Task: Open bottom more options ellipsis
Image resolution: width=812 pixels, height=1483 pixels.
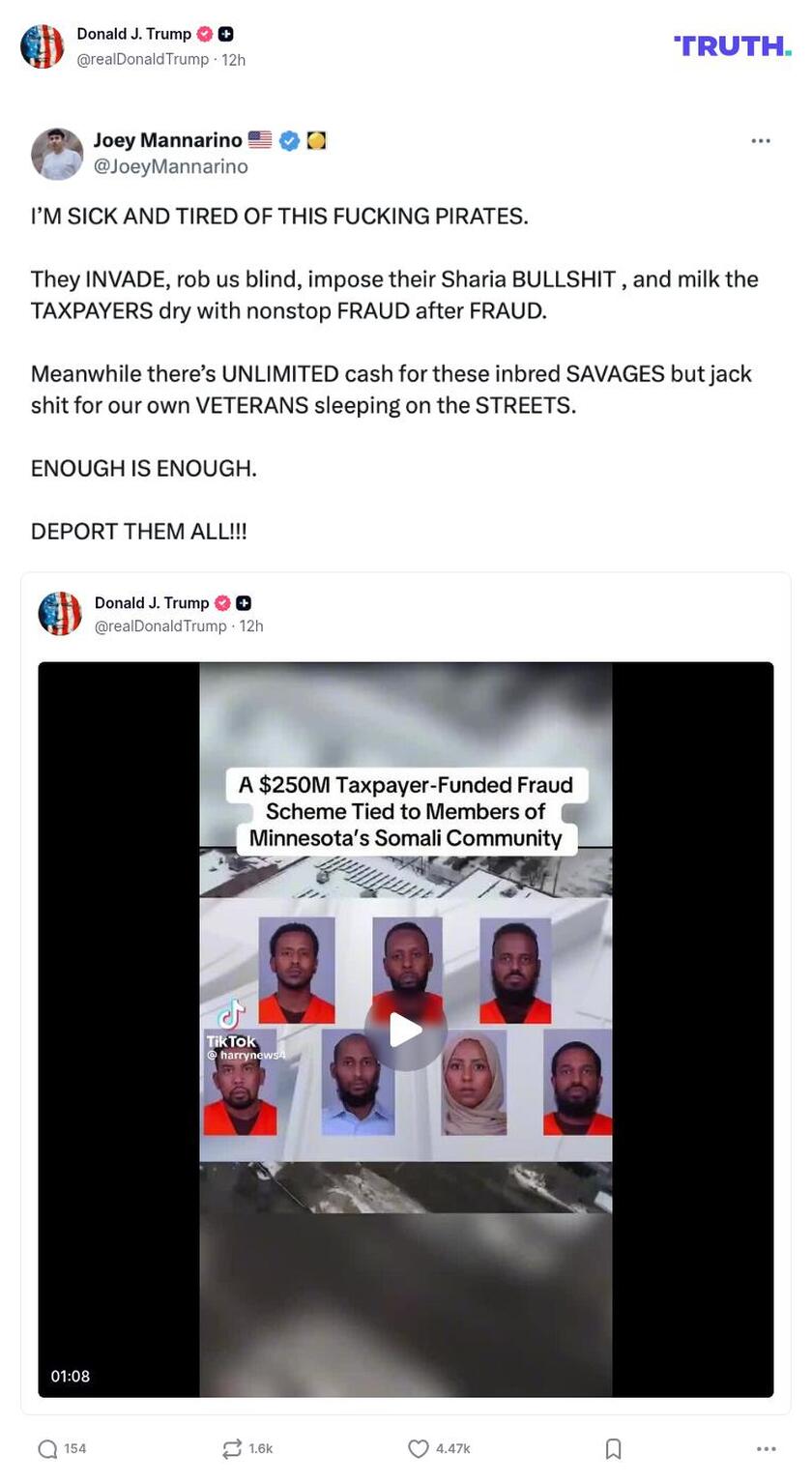Action: (766, 1448)
